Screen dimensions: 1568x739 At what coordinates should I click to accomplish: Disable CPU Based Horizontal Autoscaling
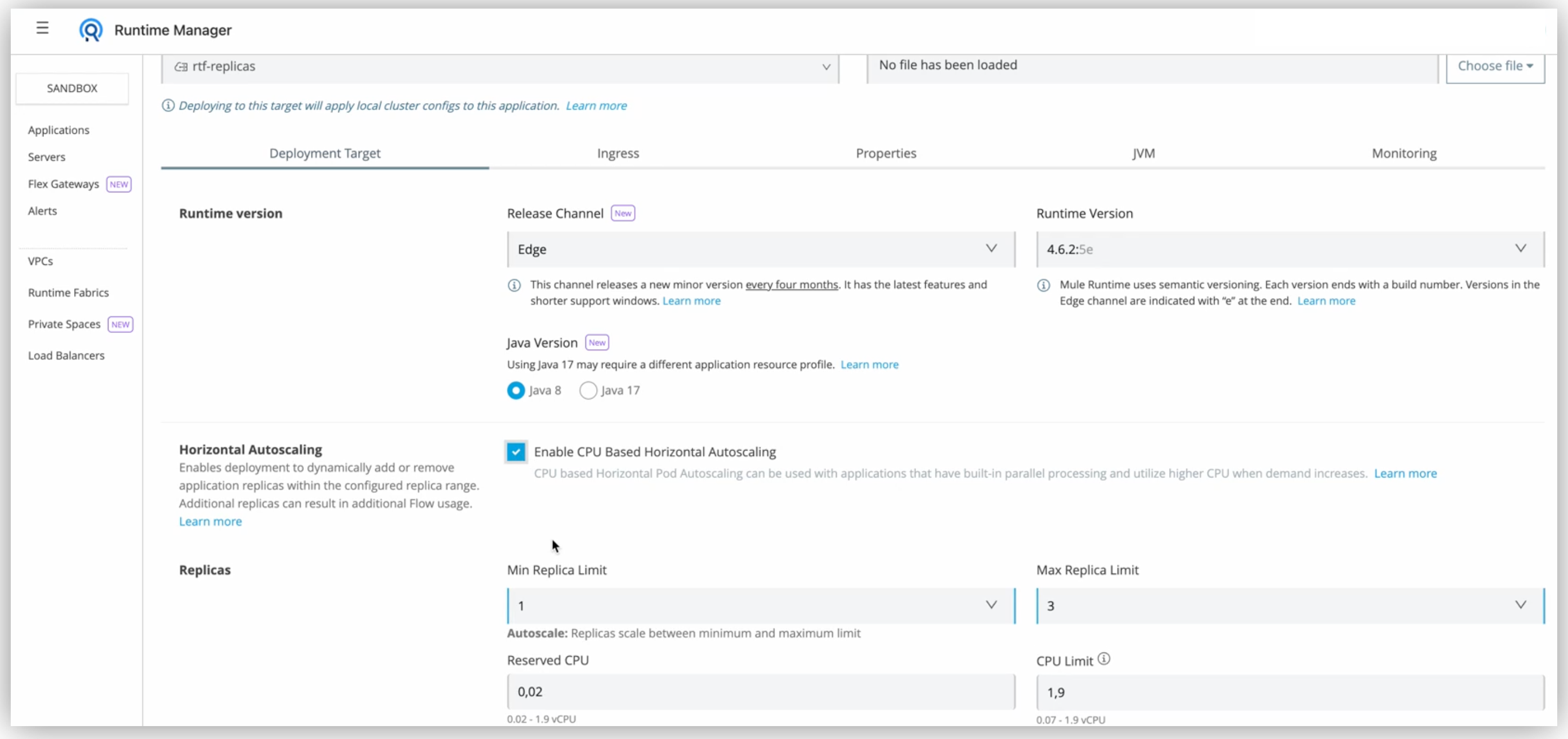tap(516, 452)
